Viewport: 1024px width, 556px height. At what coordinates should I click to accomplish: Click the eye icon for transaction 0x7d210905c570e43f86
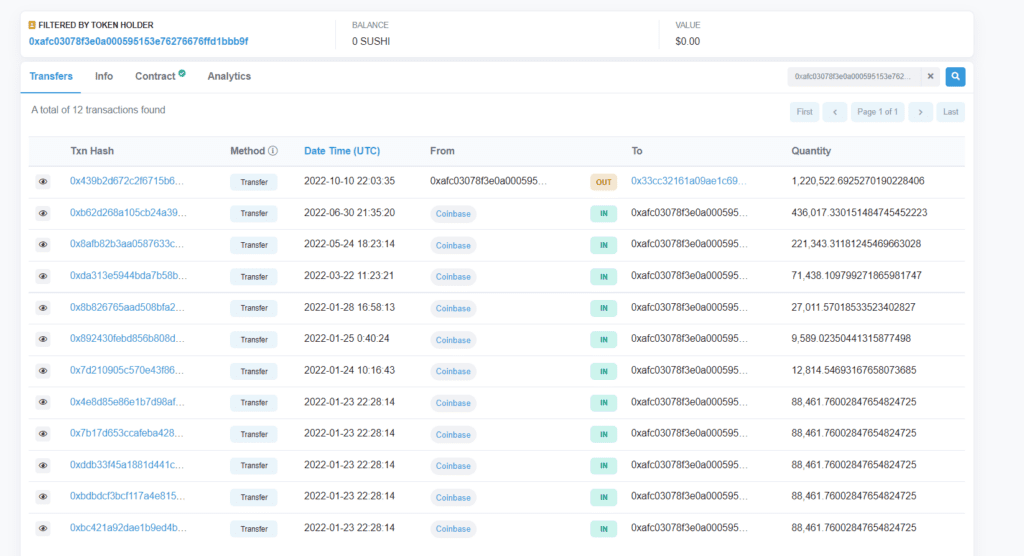click(43, 370)
